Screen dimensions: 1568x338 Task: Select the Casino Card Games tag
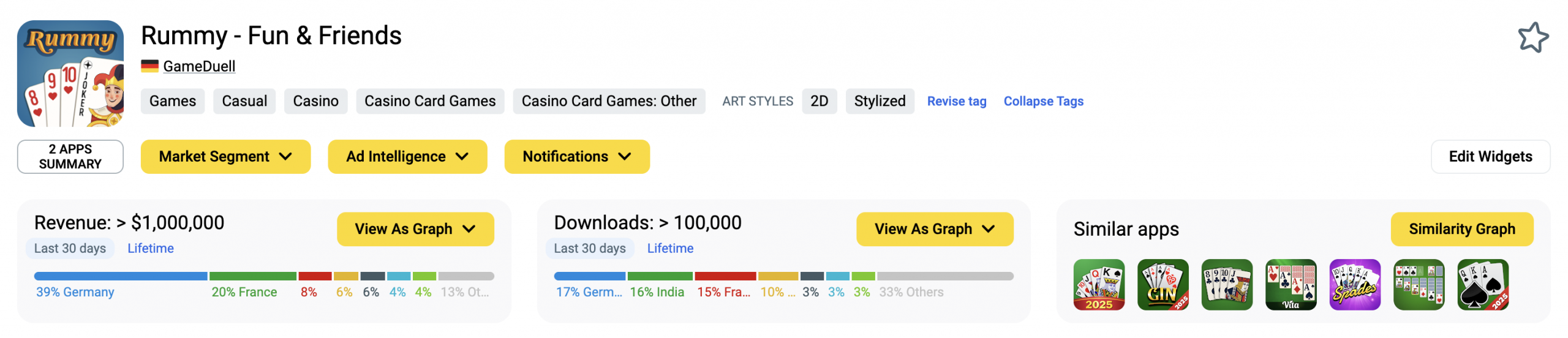(x=430, y=101)
